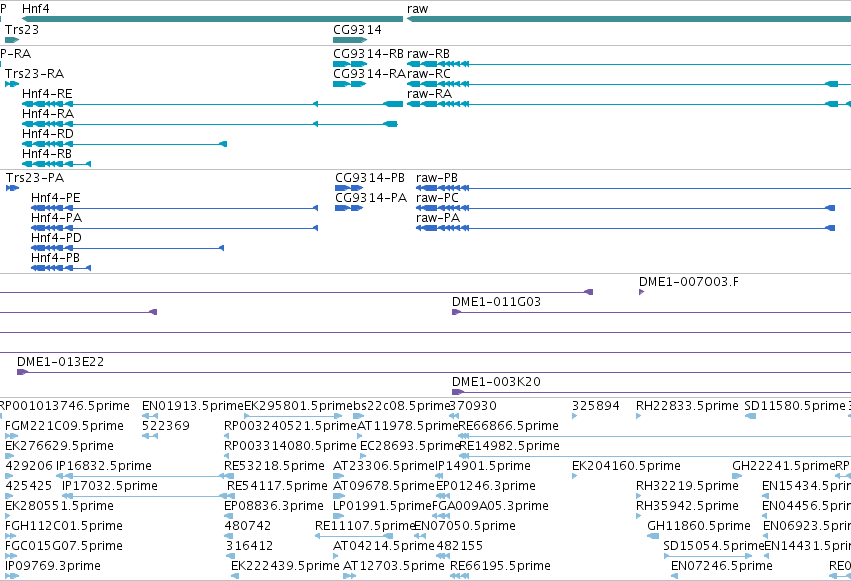Select the Hnf4-RE transcript
The width and height of the screenshot is (851, 581).
tap(212, 104)
